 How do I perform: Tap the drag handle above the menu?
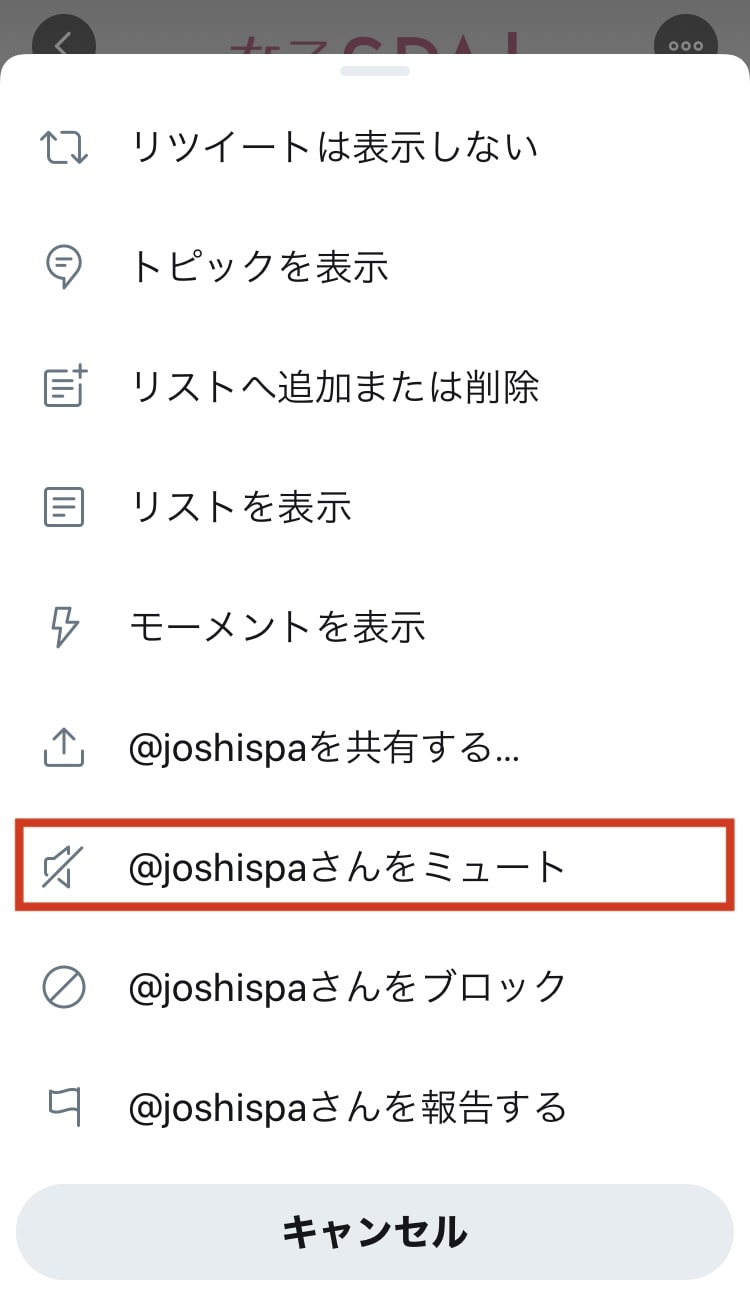(375, 70)
